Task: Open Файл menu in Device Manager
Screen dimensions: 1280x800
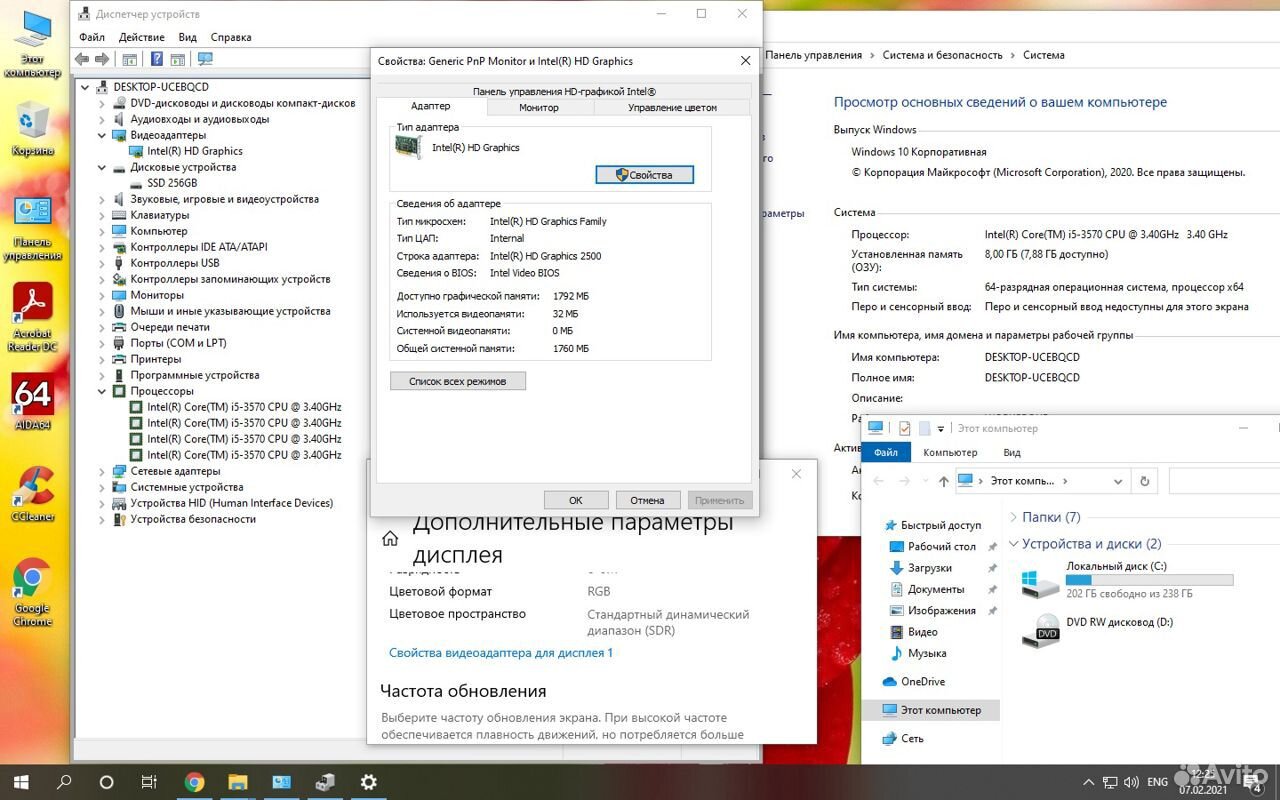Action: [x=92, y=37]
